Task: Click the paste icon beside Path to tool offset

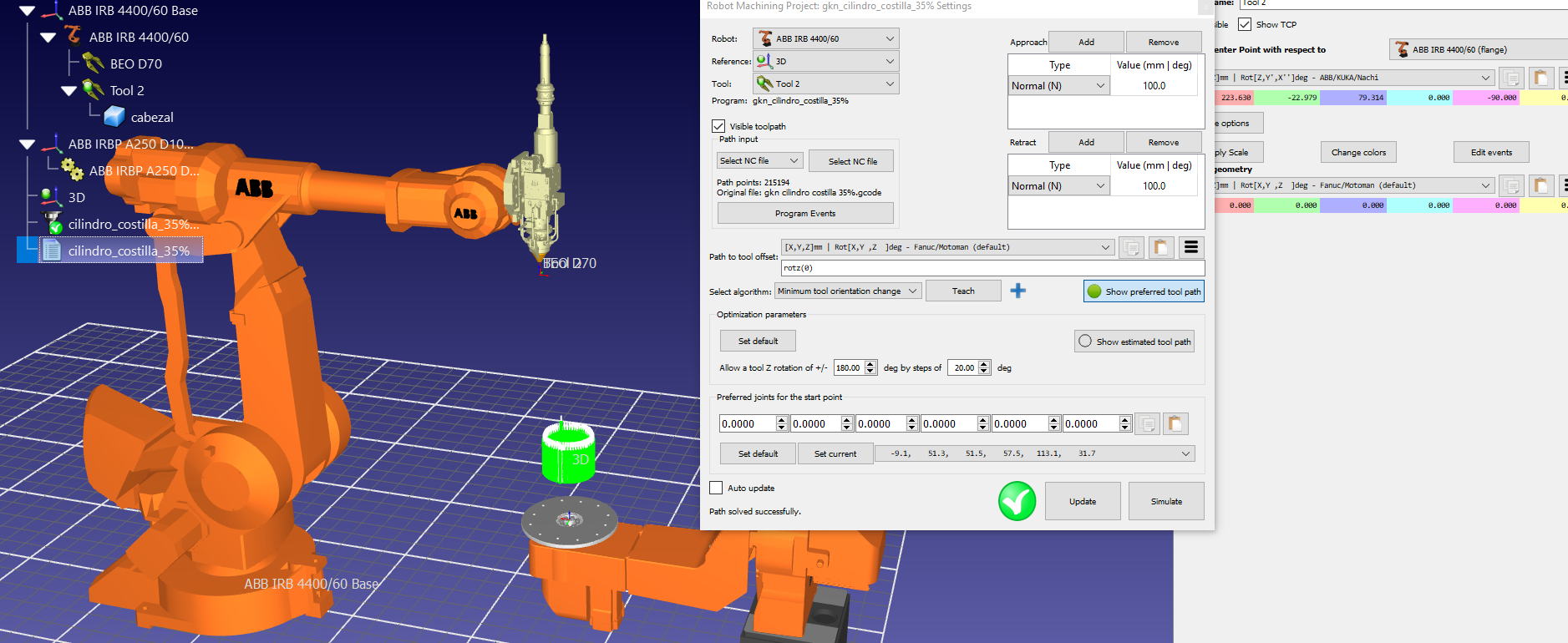Action: click(1160, 248)
